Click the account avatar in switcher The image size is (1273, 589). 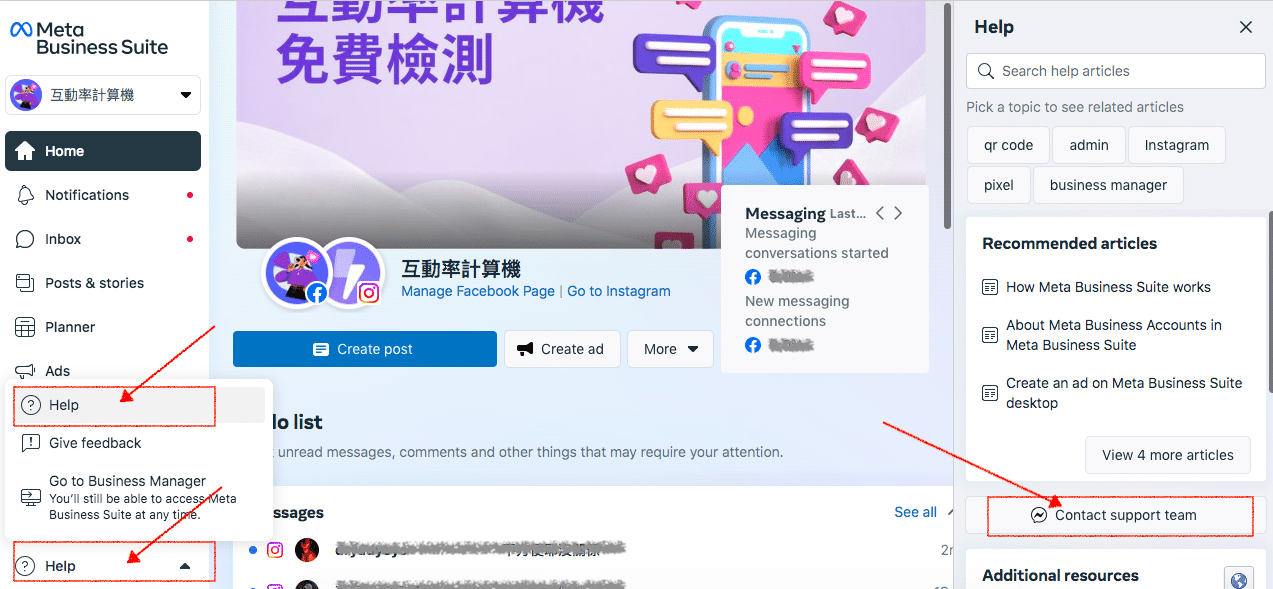(x=26, y=95)
